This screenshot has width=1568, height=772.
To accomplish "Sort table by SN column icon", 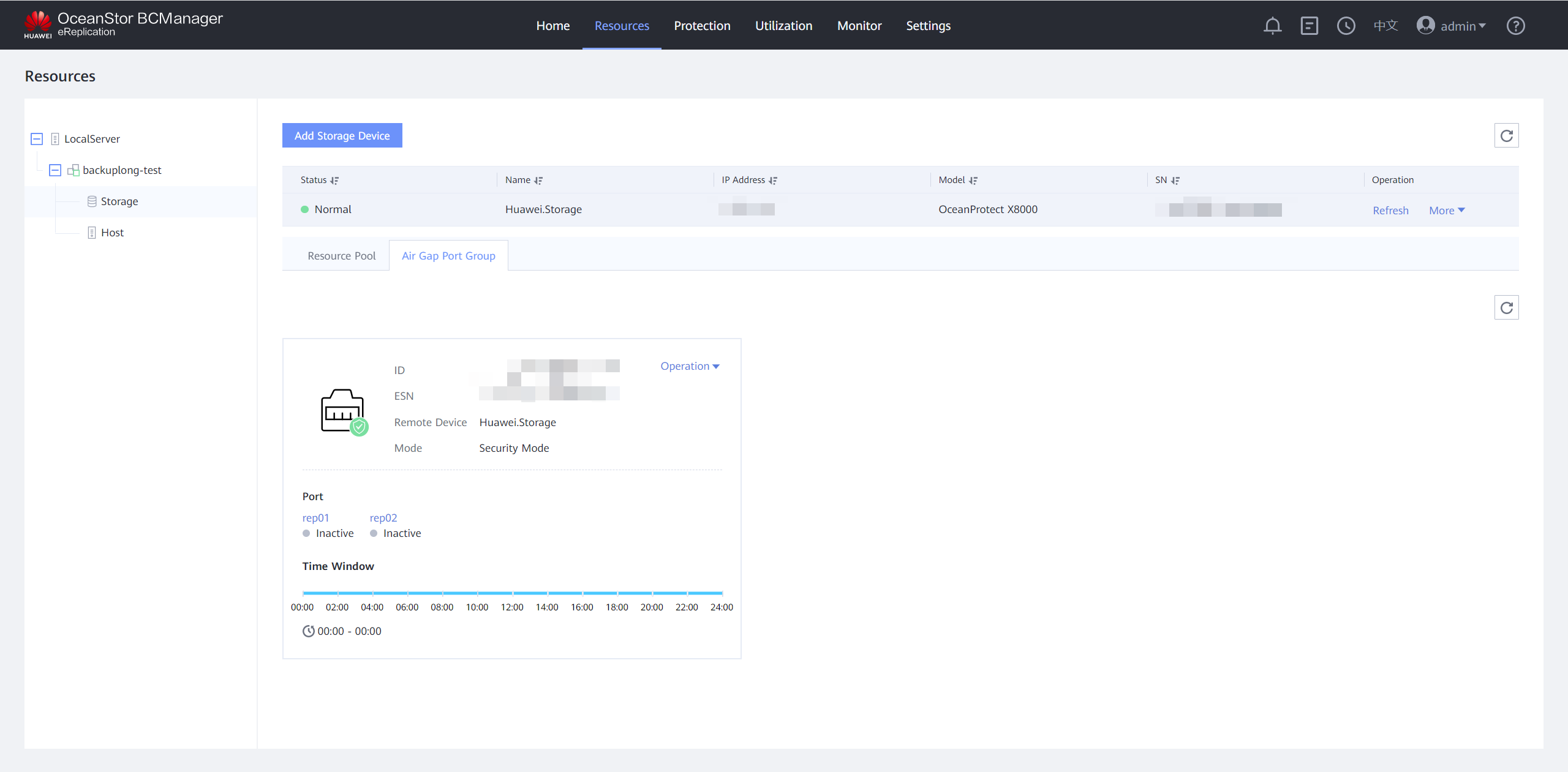I will click(1175, 181).
